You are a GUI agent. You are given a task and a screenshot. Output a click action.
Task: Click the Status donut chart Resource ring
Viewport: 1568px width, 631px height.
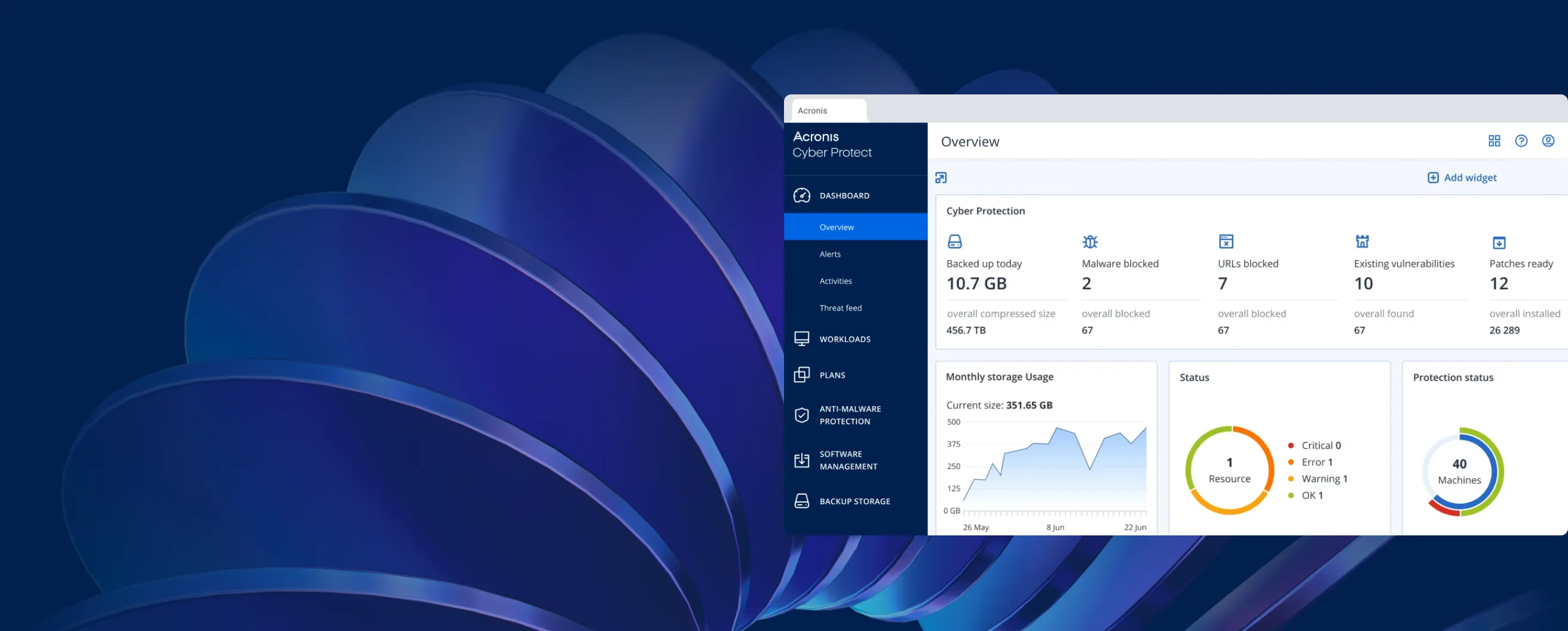click(x=1229, y=470)
